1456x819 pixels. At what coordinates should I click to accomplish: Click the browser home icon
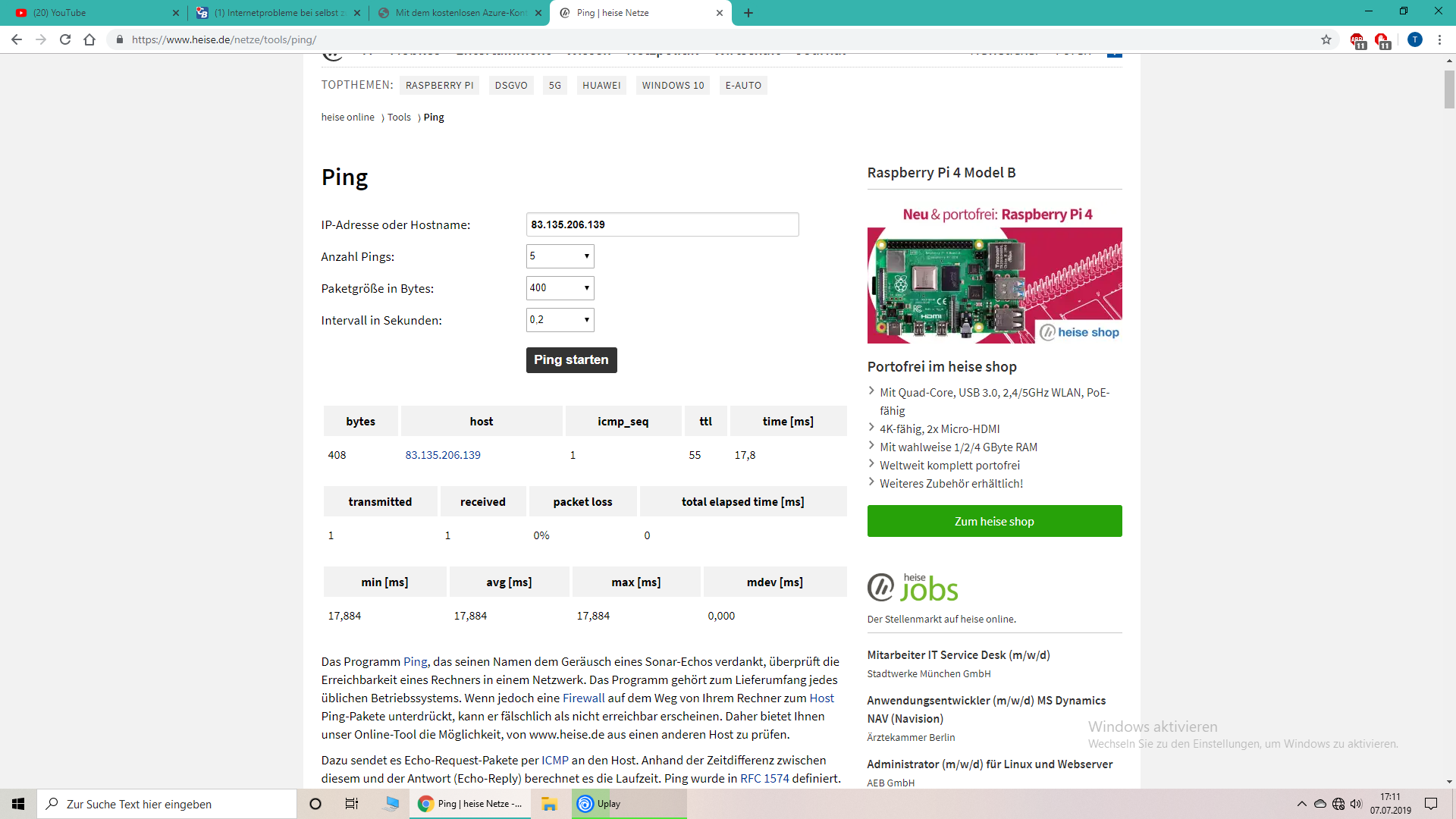(x=89, y=40)
